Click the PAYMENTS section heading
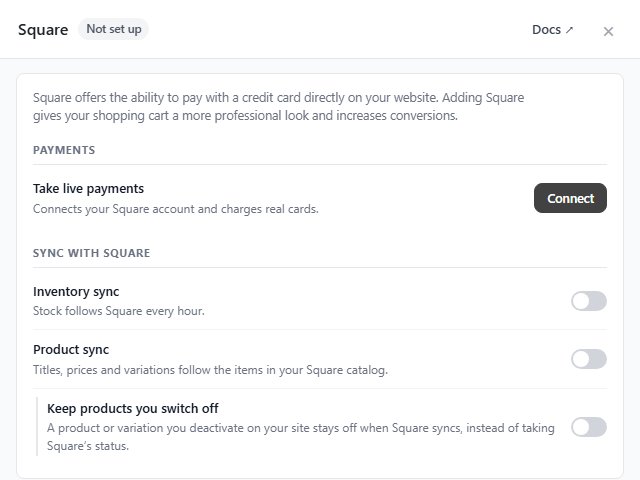 64,150
